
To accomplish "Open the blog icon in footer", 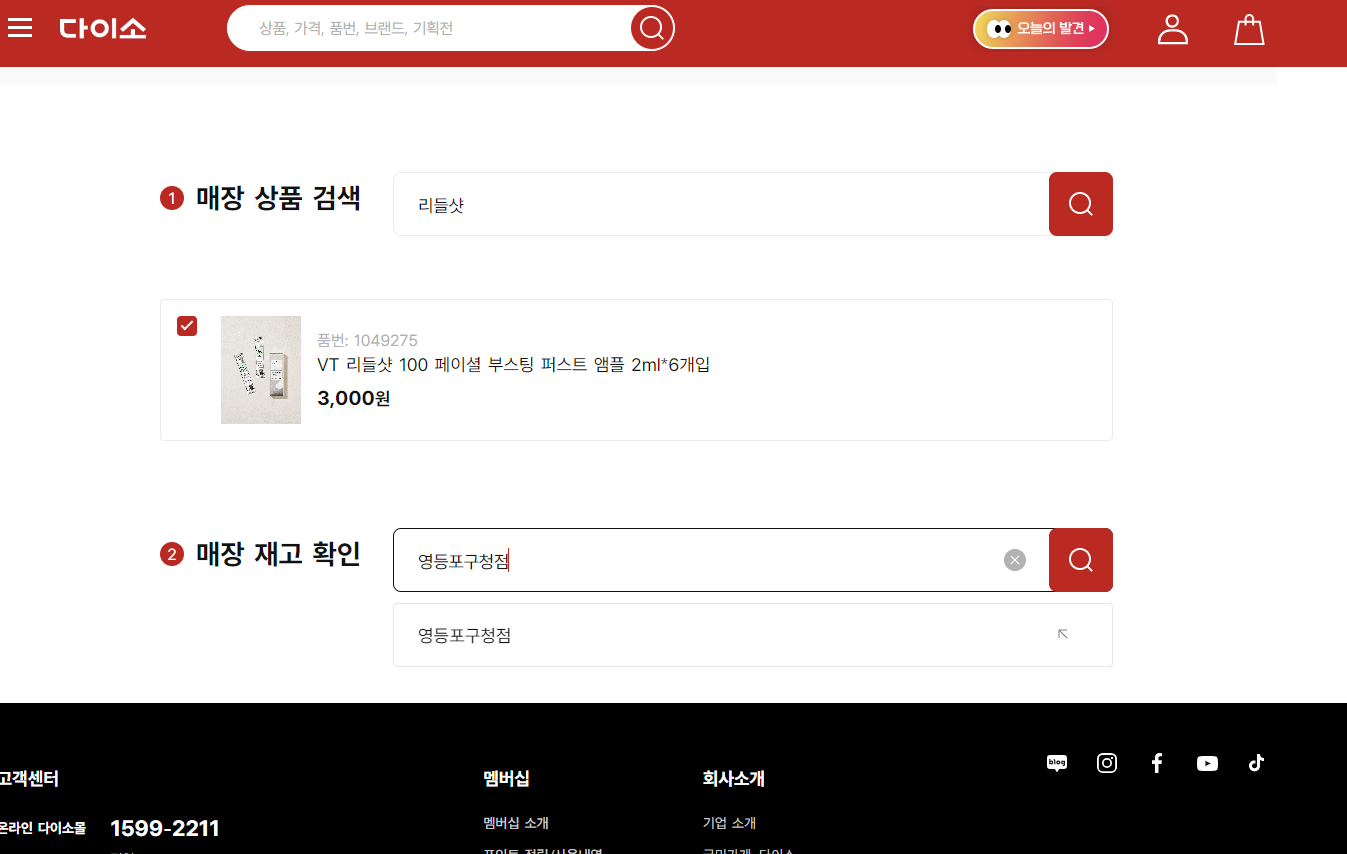I will tap(1057, 763).
